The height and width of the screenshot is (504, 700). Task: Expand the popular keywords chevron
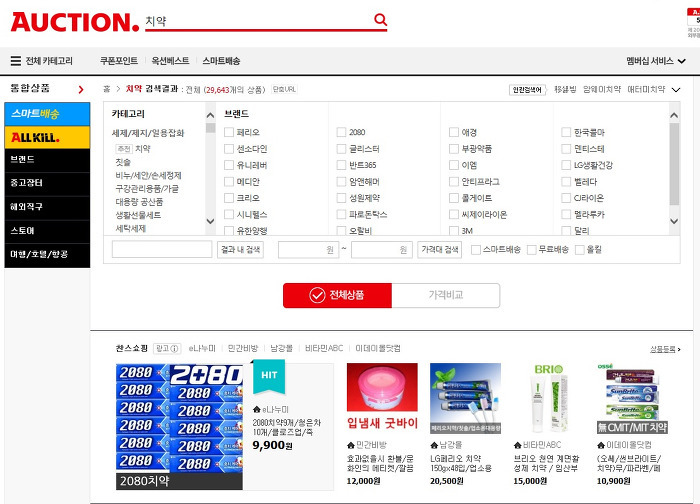(676, 90)
